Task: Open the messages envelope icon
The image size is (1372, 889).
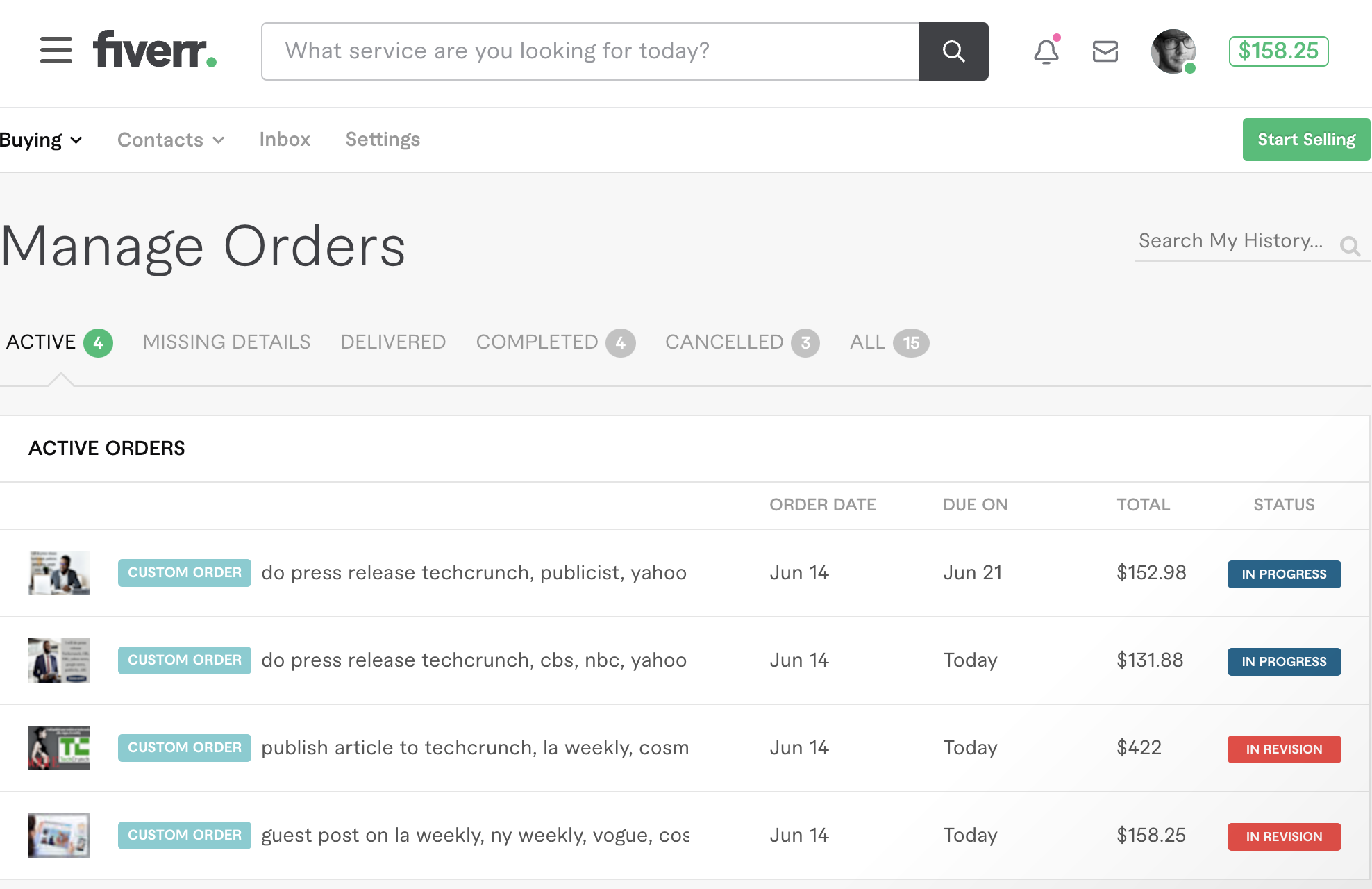Action: pyautogui.click(x=1105, y=51)
